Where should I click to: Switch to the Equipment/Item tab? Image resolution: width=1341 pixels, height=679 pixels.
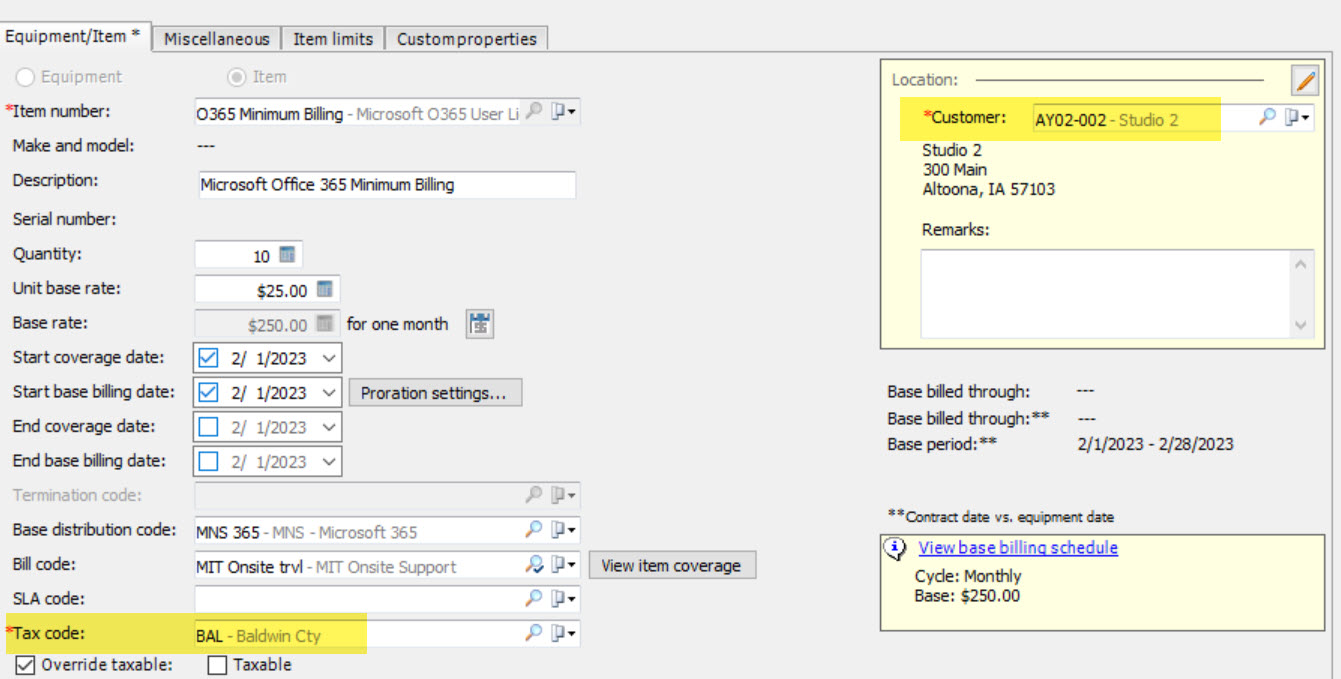click(76, 36)
